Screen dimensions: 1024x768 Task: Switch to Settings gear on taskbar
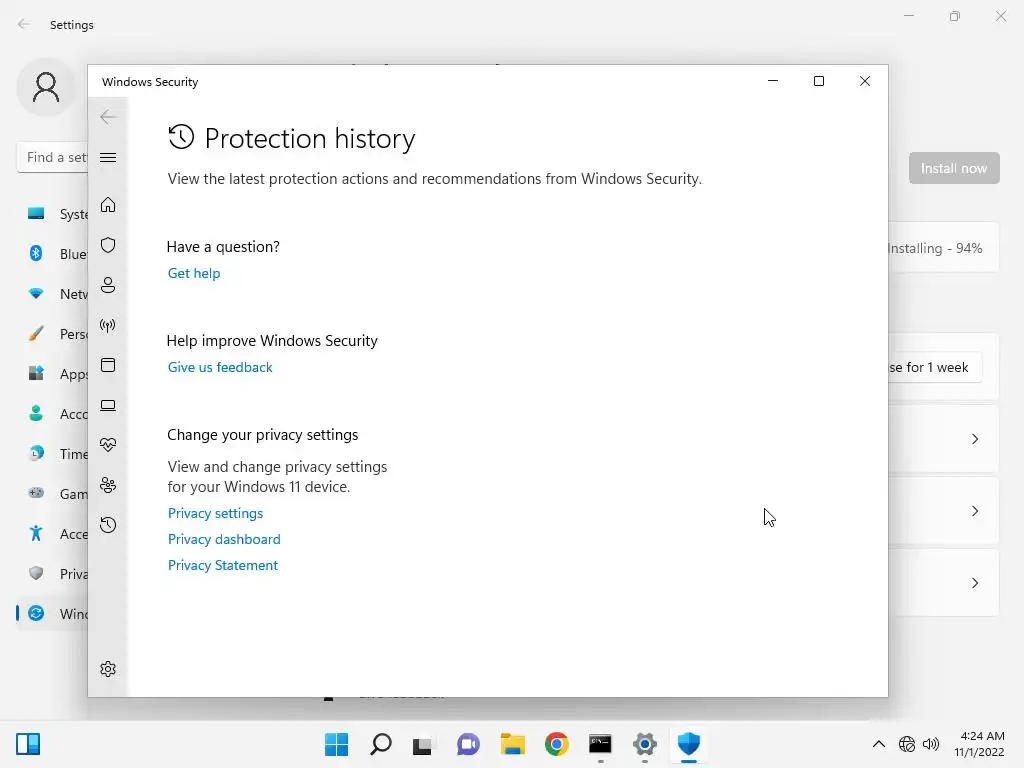pyautogui.click(x=645, y=744)
